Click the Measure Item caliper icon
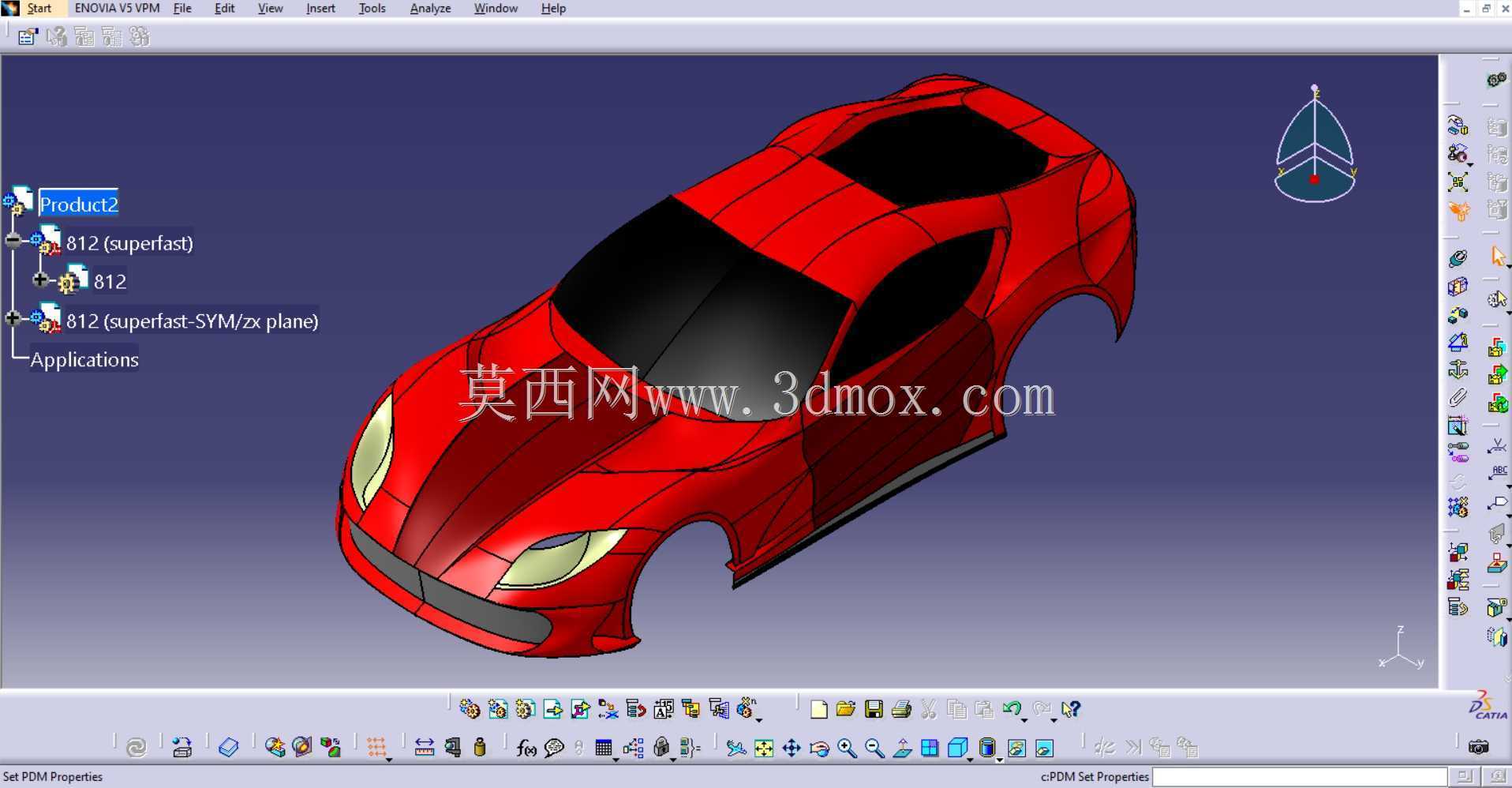The height and width of the screenshot is (788, 1512). point(452,748)
